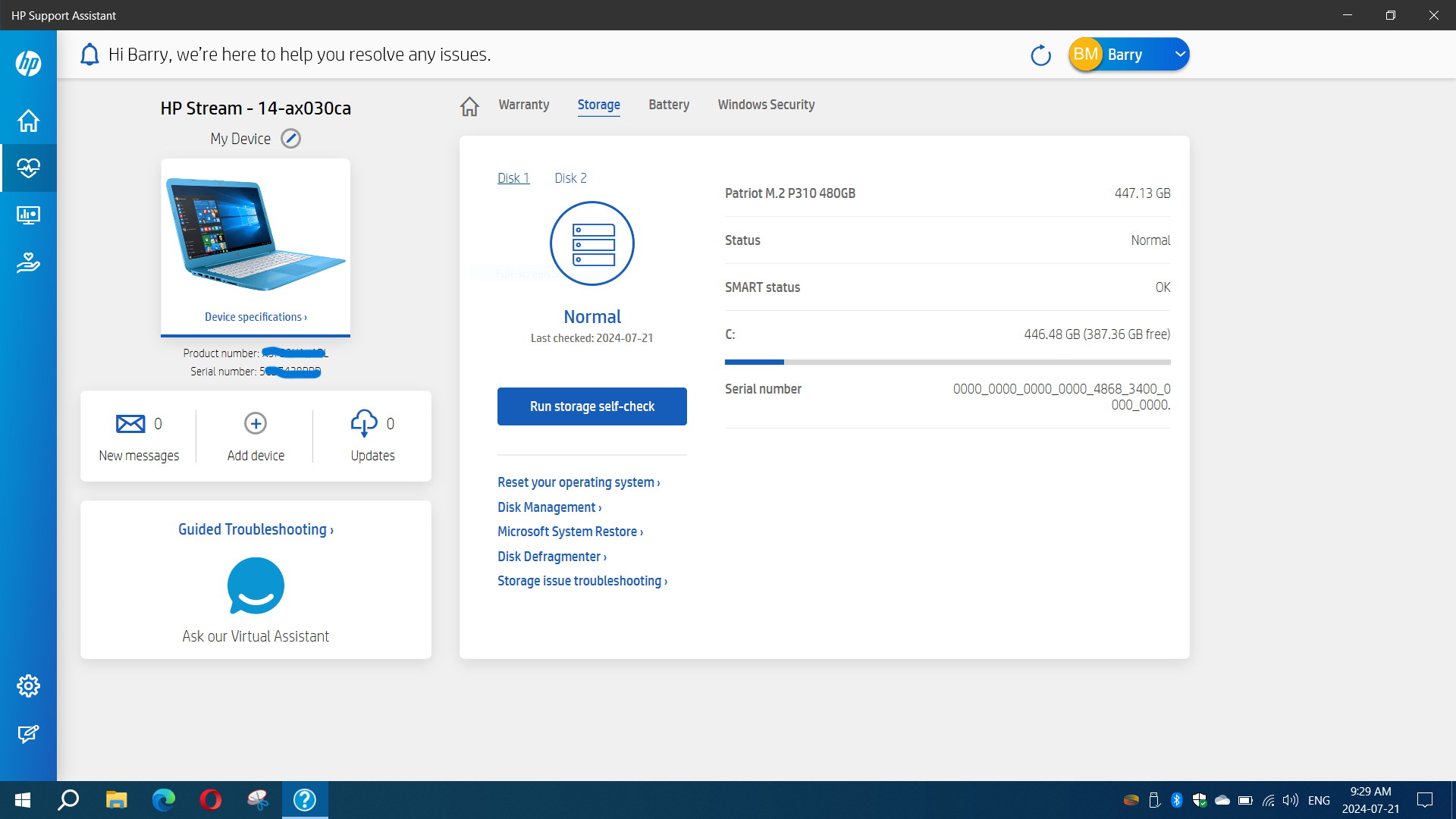Switch to the Battery tab

(669, 105)
